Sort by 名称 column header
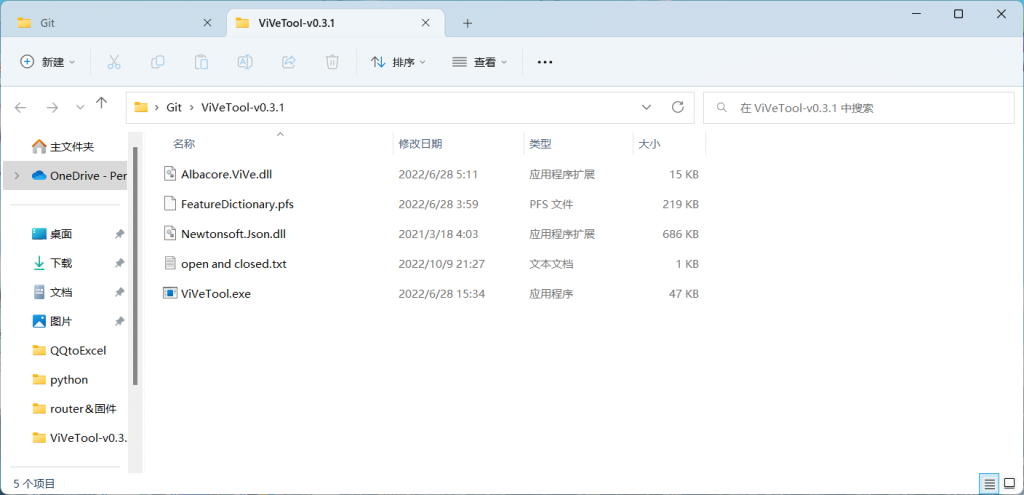1024x495 pixels. tap(184, 144)
